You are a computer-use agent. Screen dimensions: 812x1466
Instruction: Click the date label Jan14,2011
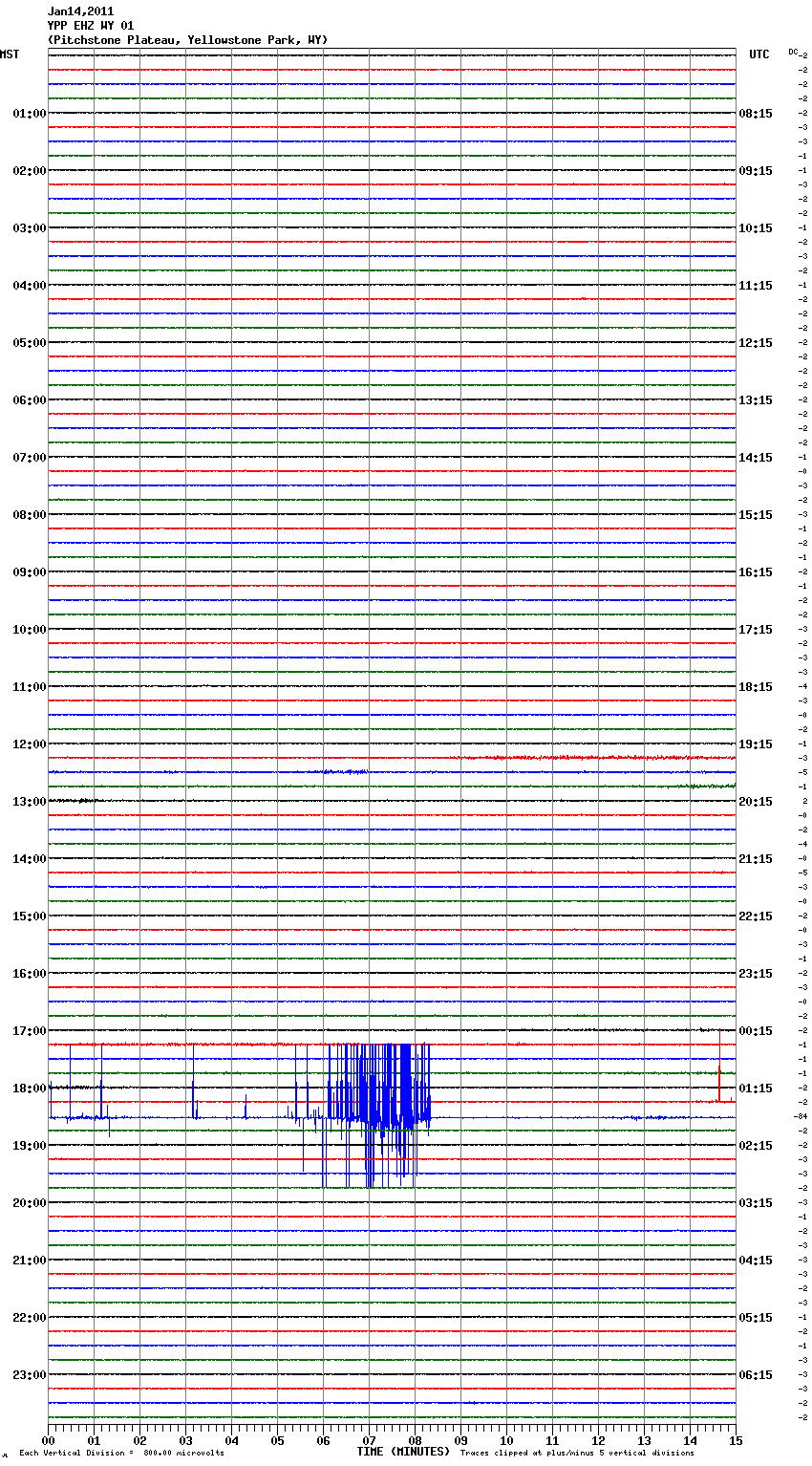[x=80, y=11]
